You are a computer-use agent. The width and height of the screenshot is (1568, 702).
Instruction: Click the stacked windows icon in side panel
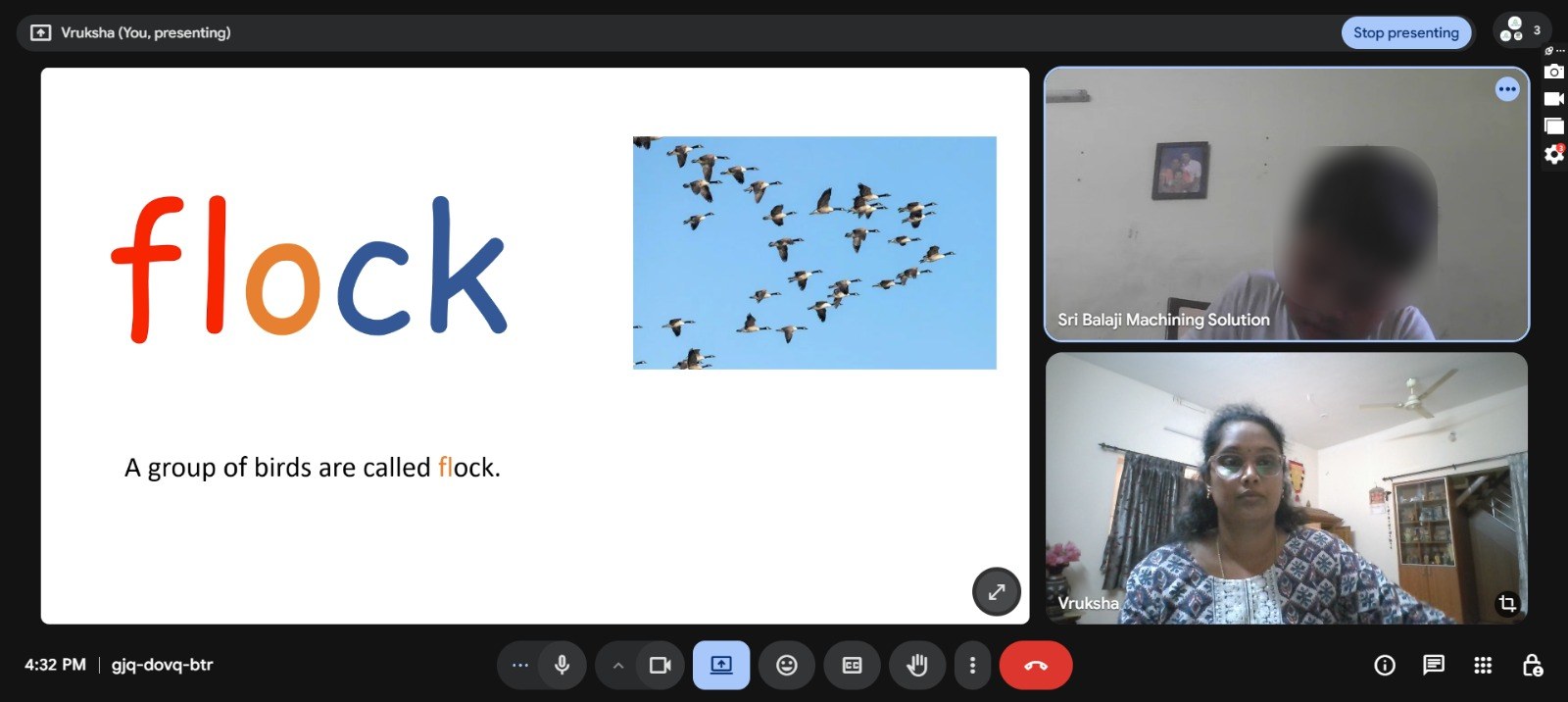pos(1553,125)
